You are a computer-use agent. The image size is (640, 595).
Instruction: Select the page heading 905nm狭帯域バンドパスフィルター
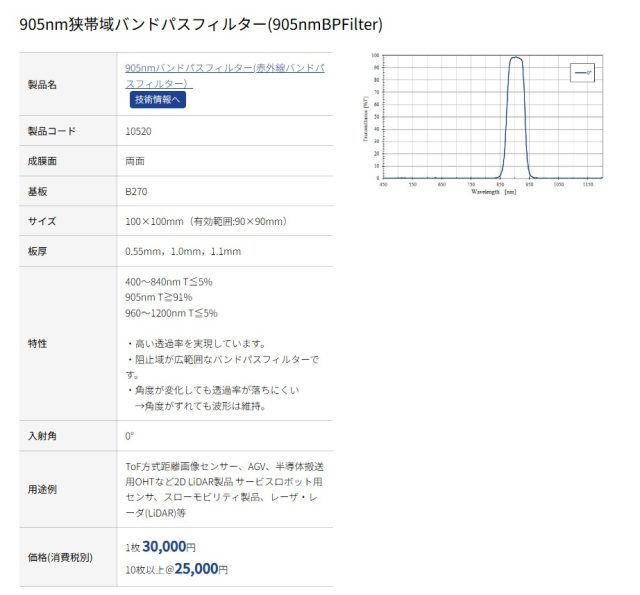coord(201,23)
